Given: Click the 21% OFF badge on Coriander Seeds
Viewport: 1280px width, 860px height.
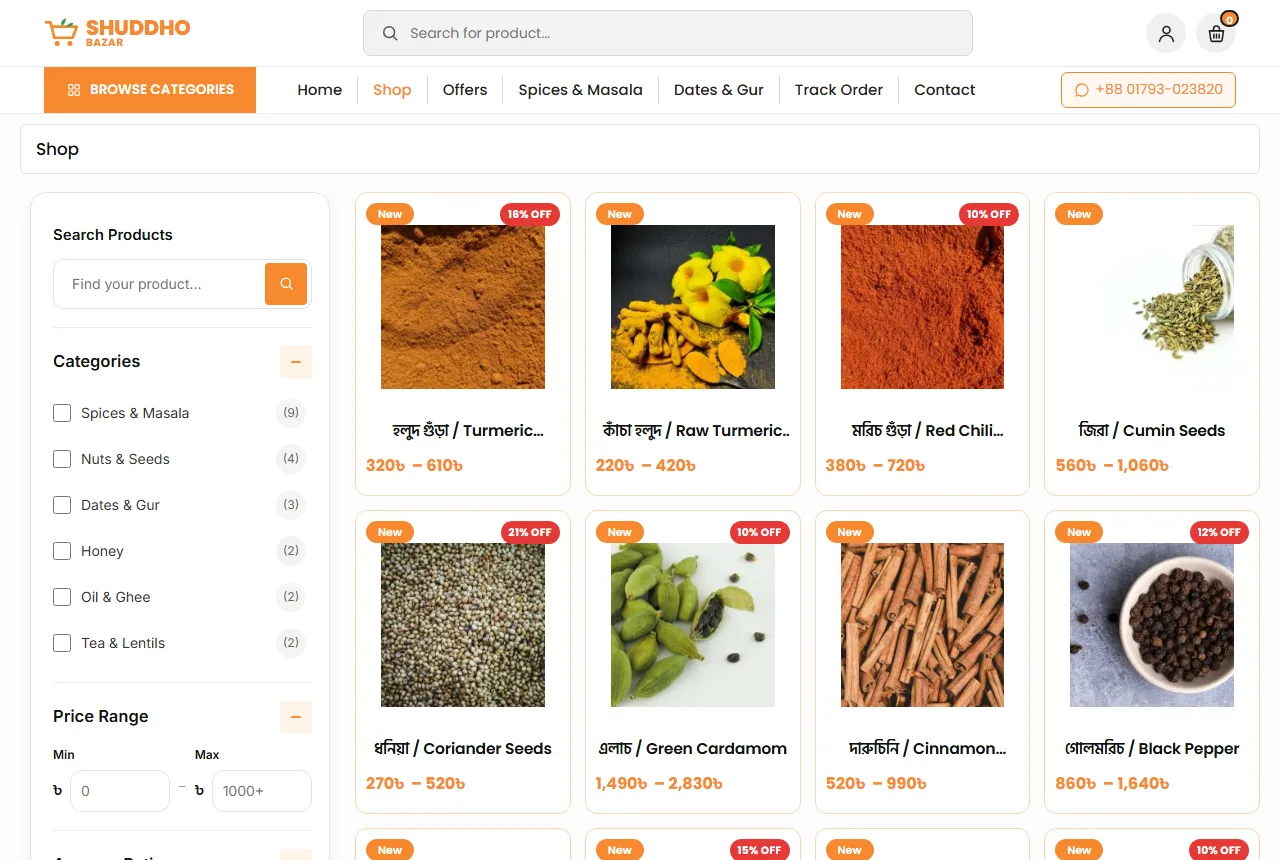Looking at the screenshot, I should (x=530, y=532).
